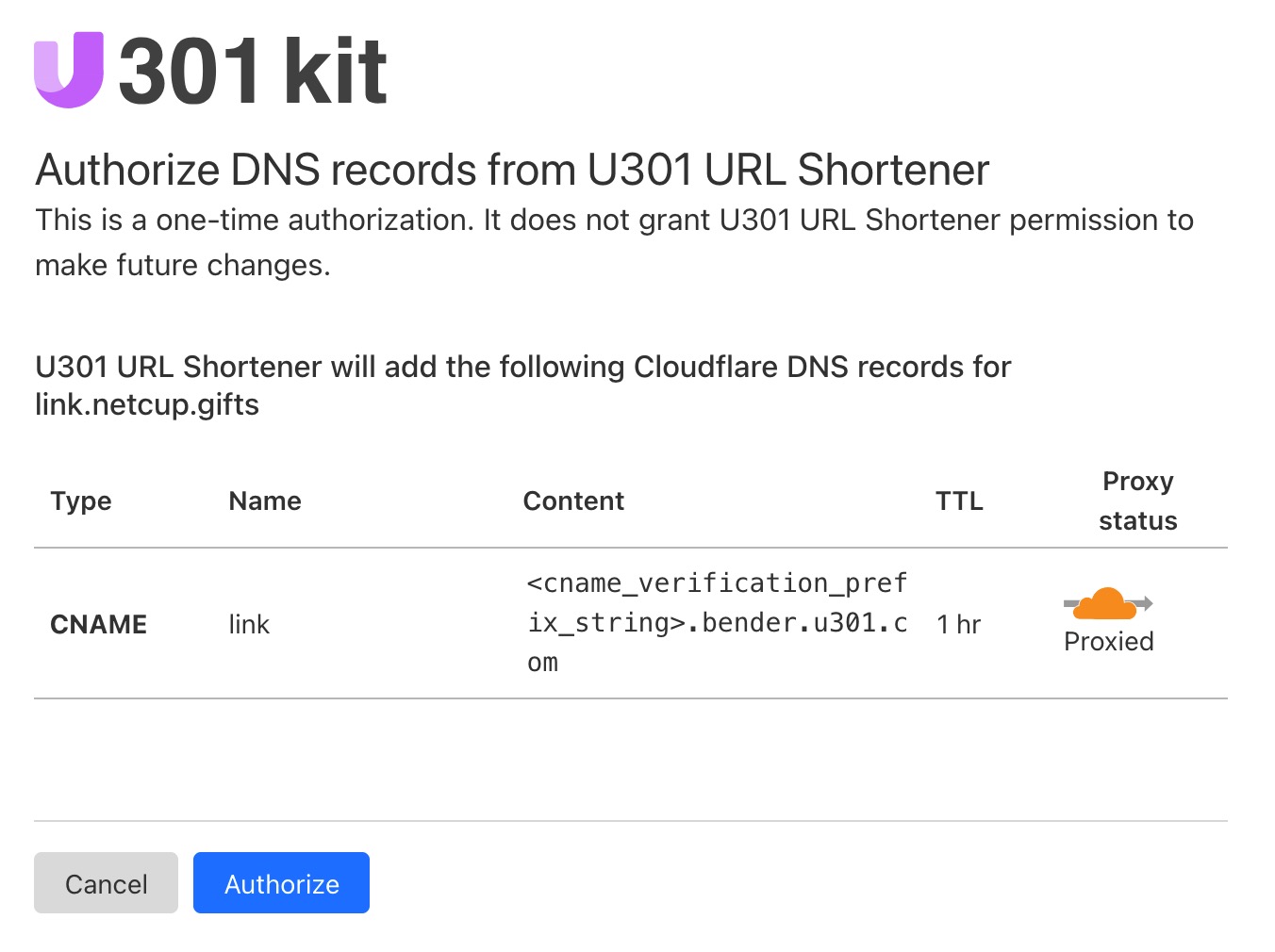Viewport: 1275px width, 952px height.
Task: Click the "will add the following" records sentence
Action: click(522, 367)
